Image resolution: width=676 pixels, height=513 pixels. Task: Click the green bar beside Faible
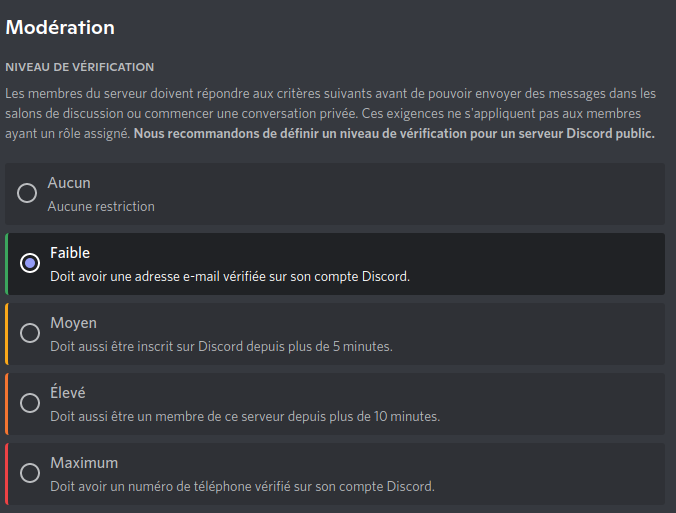point(6,264)
